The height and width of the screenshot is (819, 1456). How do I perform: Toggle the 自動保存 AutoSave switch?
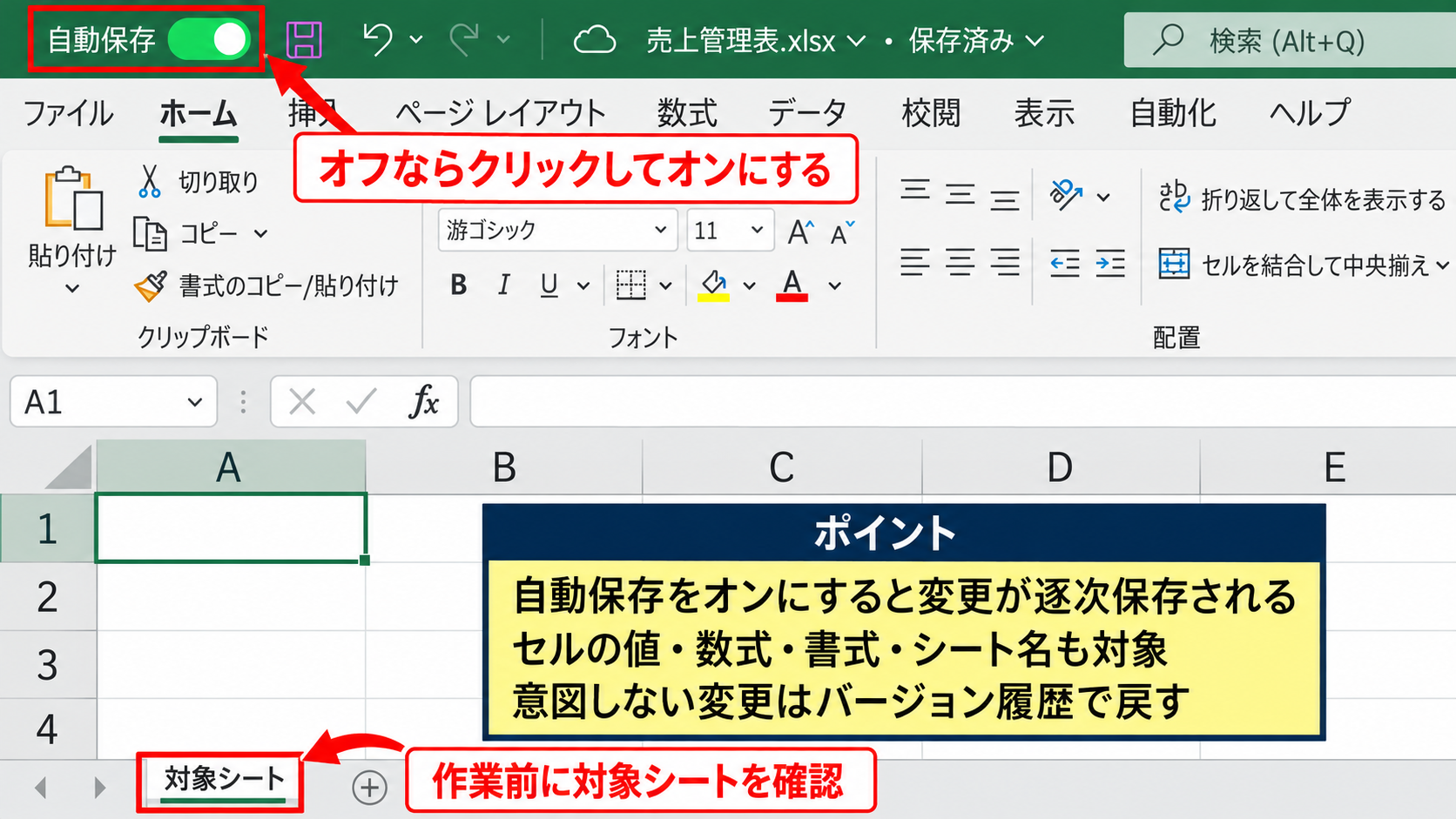tap(210, 40)
